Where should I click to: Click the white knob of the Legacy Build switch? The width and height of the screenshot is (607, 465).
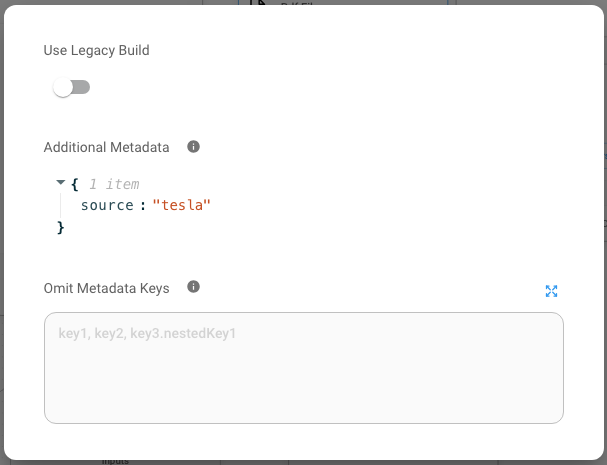(x=63, y=88)
